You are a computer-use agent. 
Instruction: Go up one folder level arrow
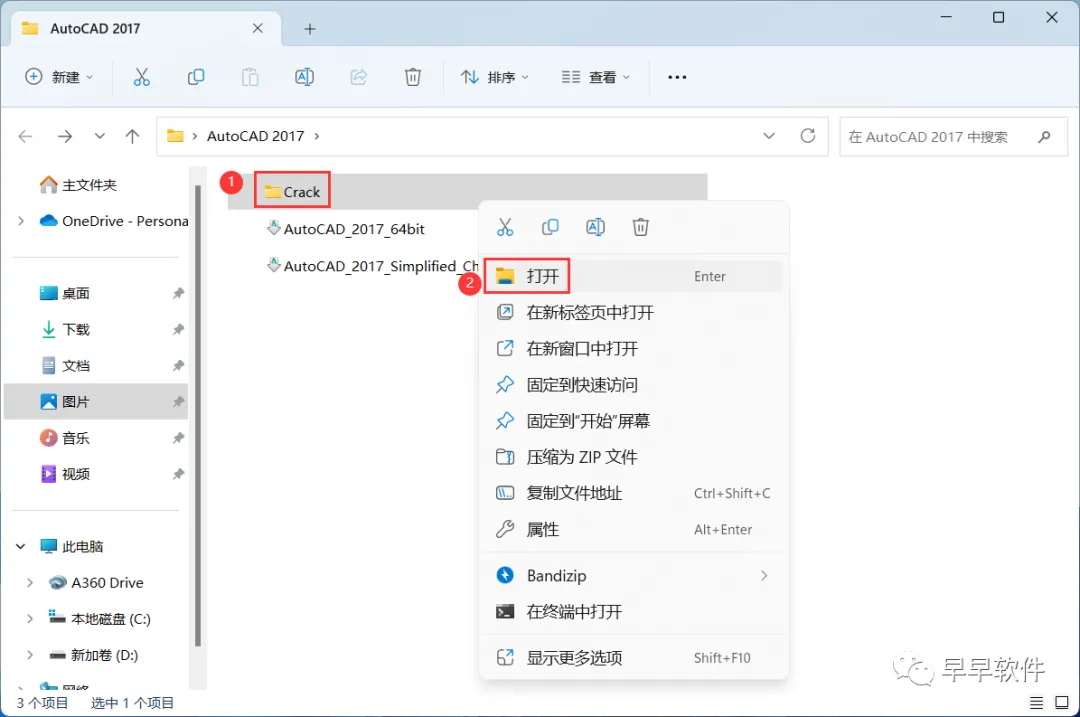coord(132,136)
